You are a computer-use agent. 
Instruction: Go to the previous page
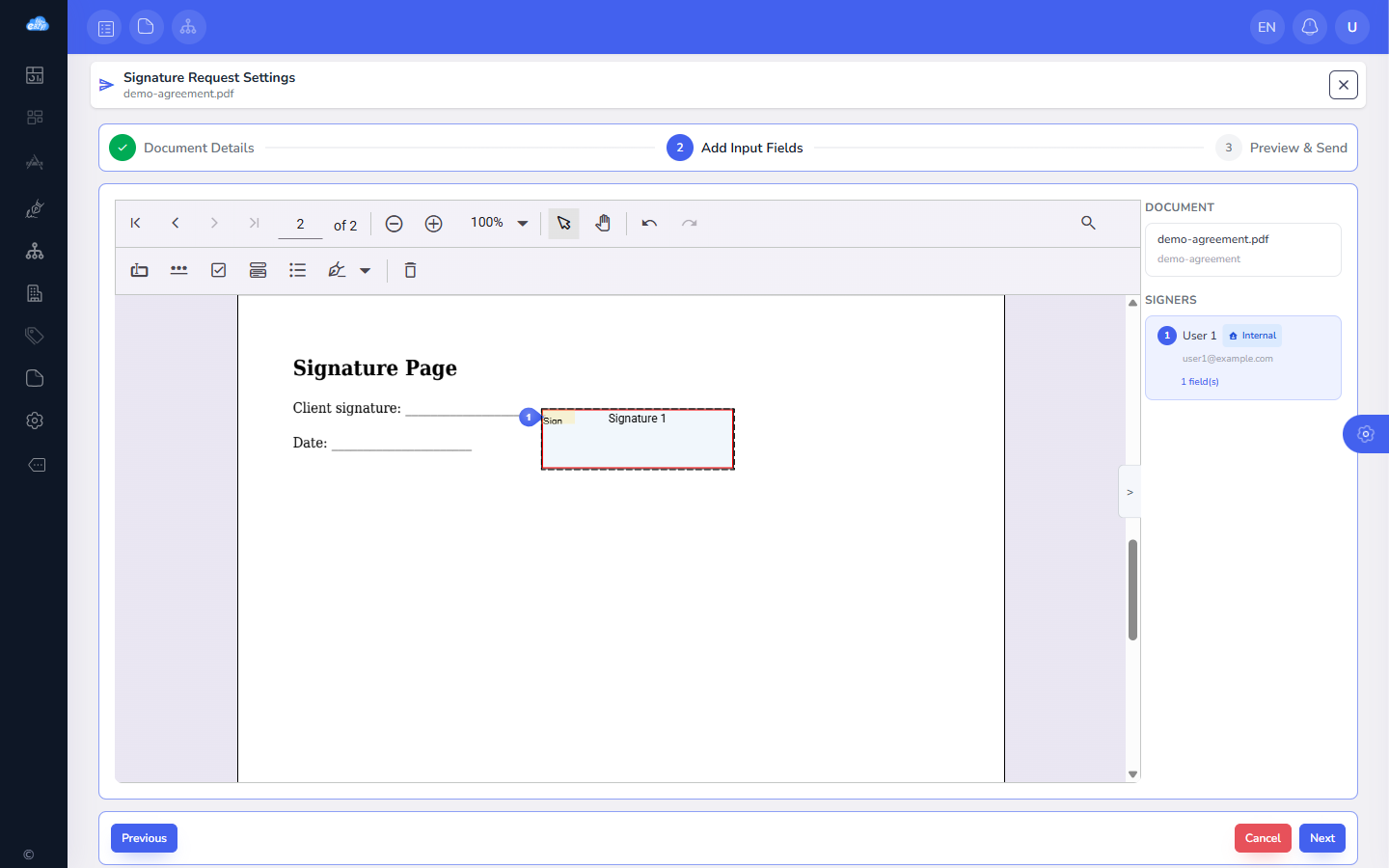(x=176, y=224)
